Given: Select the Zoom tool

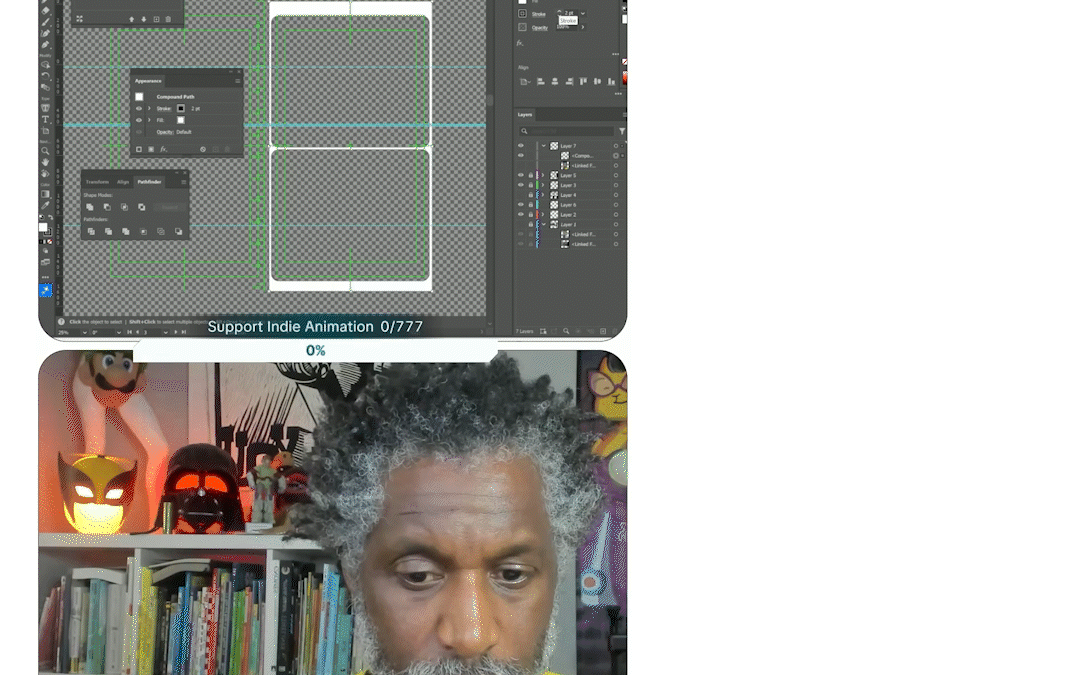Looking at the screenshot, I should (45, 151).
